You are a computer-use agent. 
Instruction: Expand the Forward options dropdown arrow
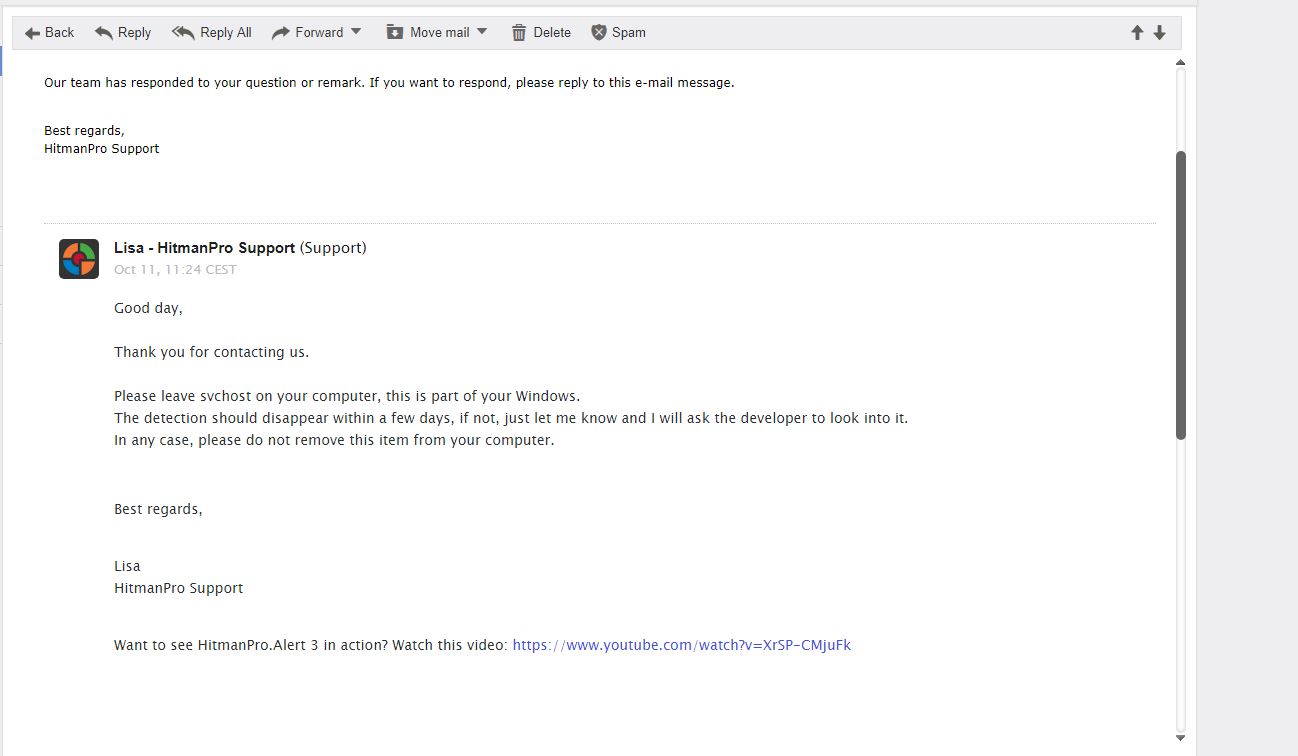point(356,32)
